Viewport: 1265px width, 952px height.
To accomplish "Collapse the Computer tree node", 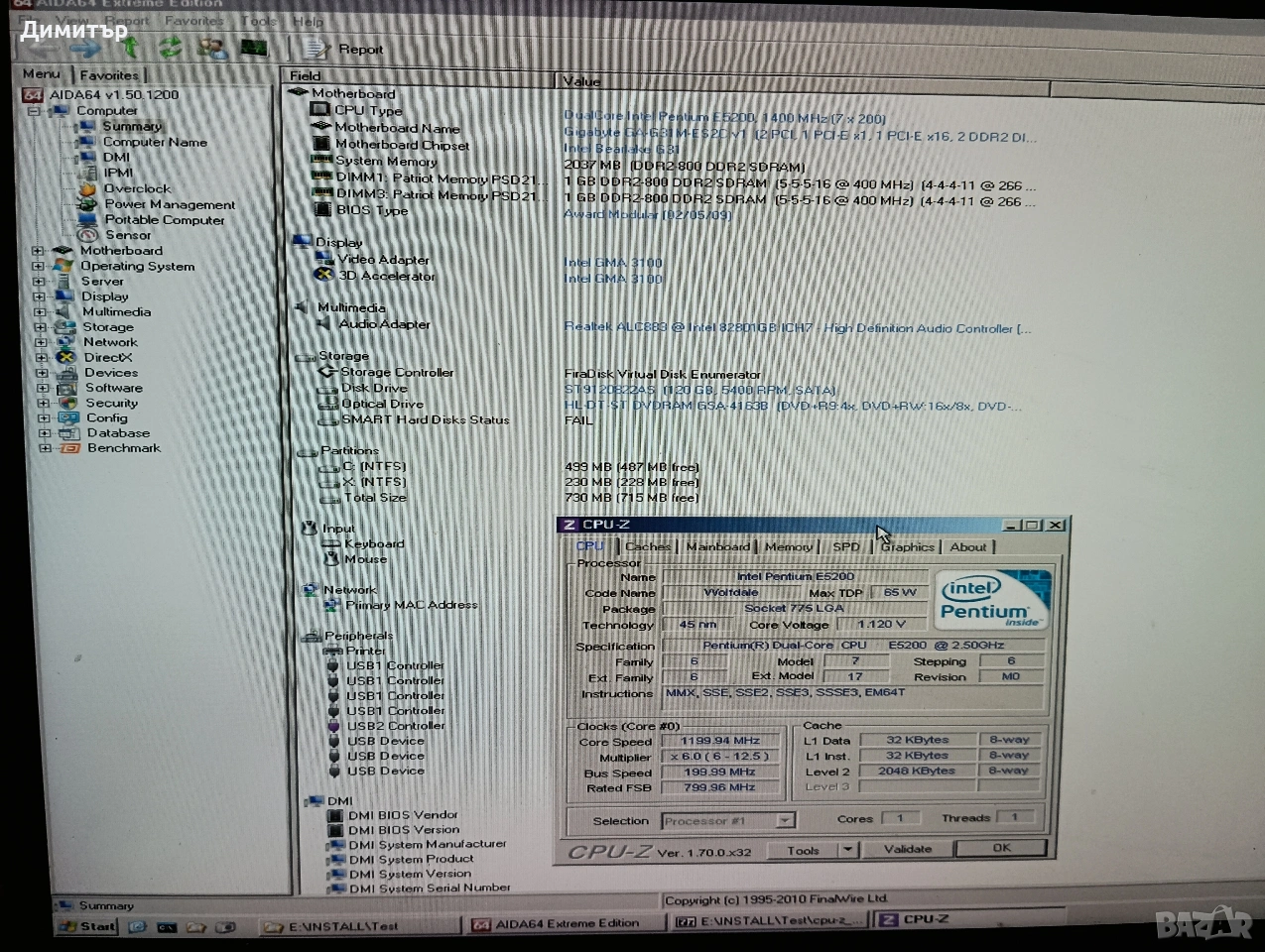I will tap(35, 111).
